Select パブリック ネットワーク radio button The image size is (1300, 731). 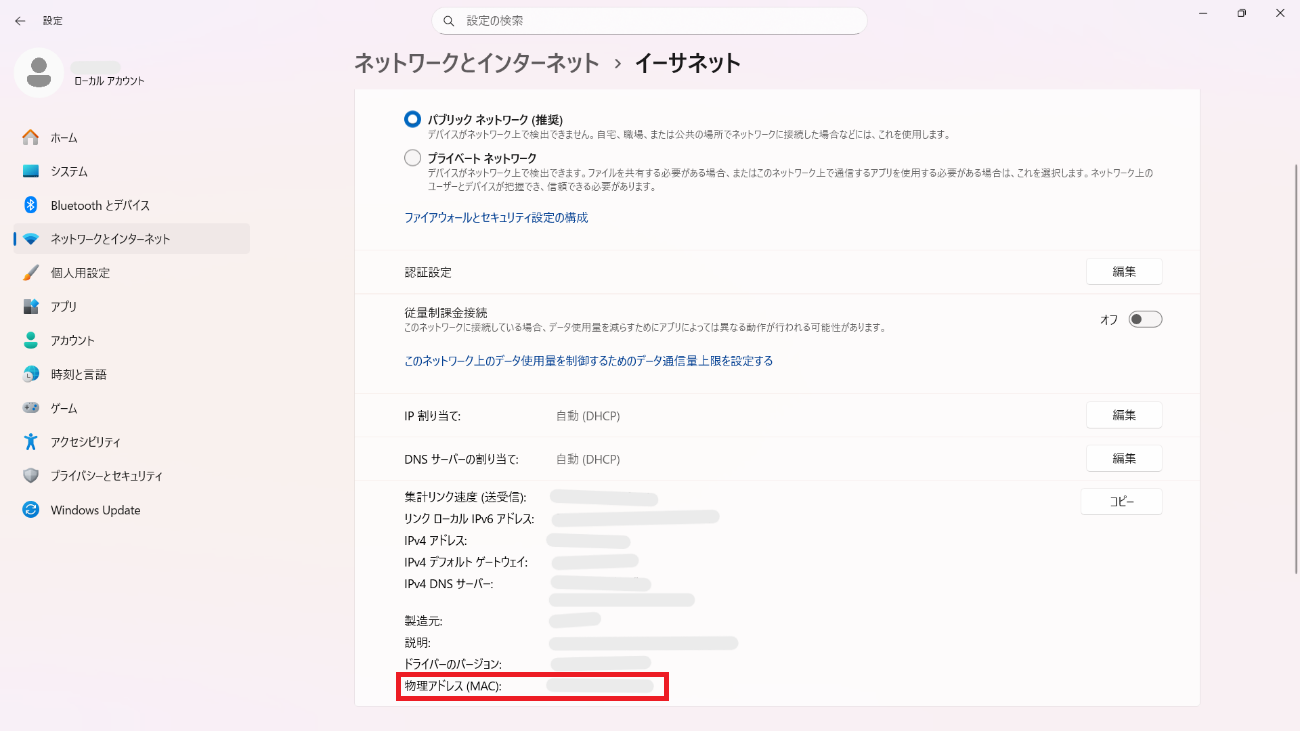[x=412, y=119]
